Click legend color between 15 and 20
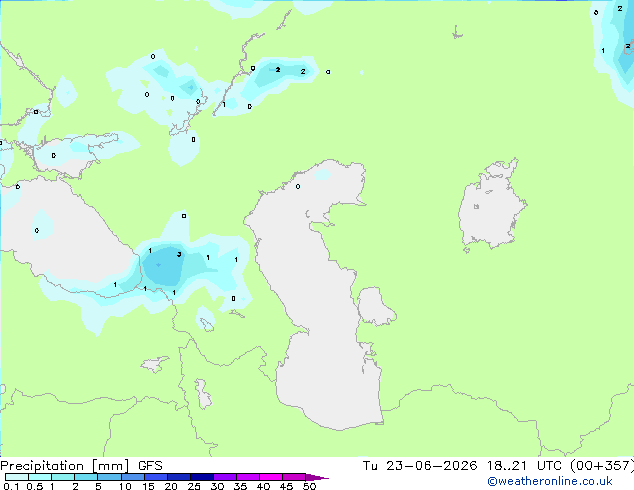 pos(155,477)
